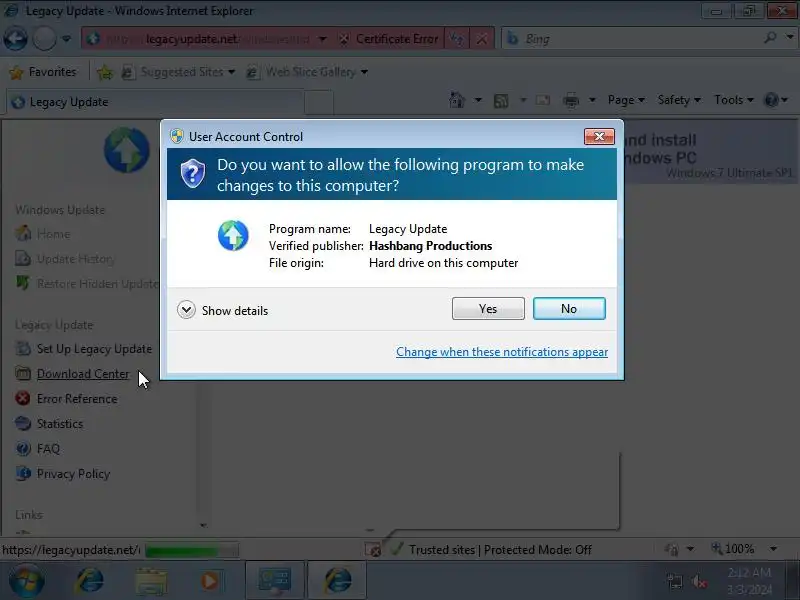This screenshot has width=800, height=600.
Task: Open Download Center sidebar link
Action: click(x=83, y=374)
